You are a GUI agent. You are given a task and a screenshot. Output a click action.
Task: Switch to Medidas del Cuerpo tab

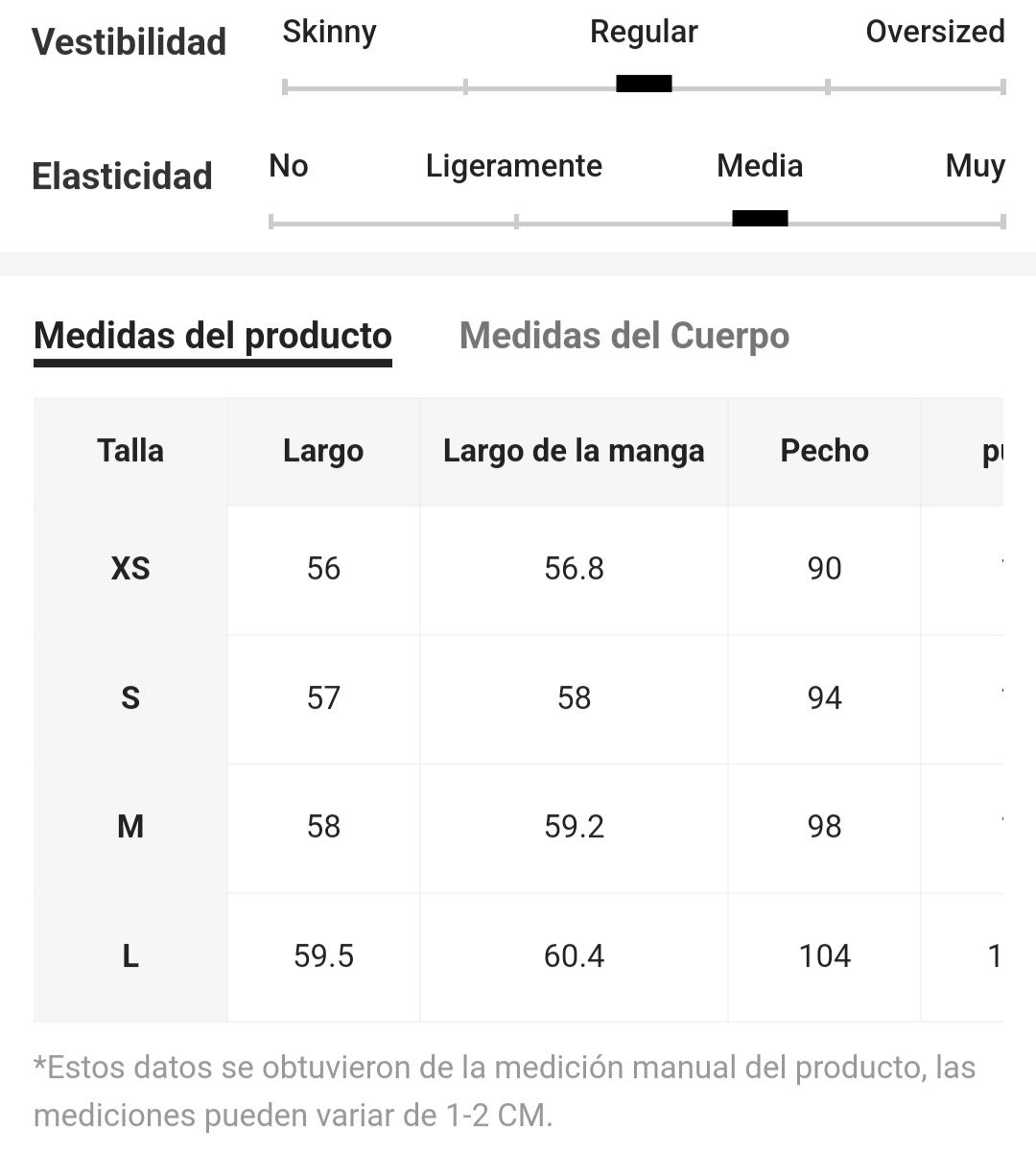tap(624, 336)
